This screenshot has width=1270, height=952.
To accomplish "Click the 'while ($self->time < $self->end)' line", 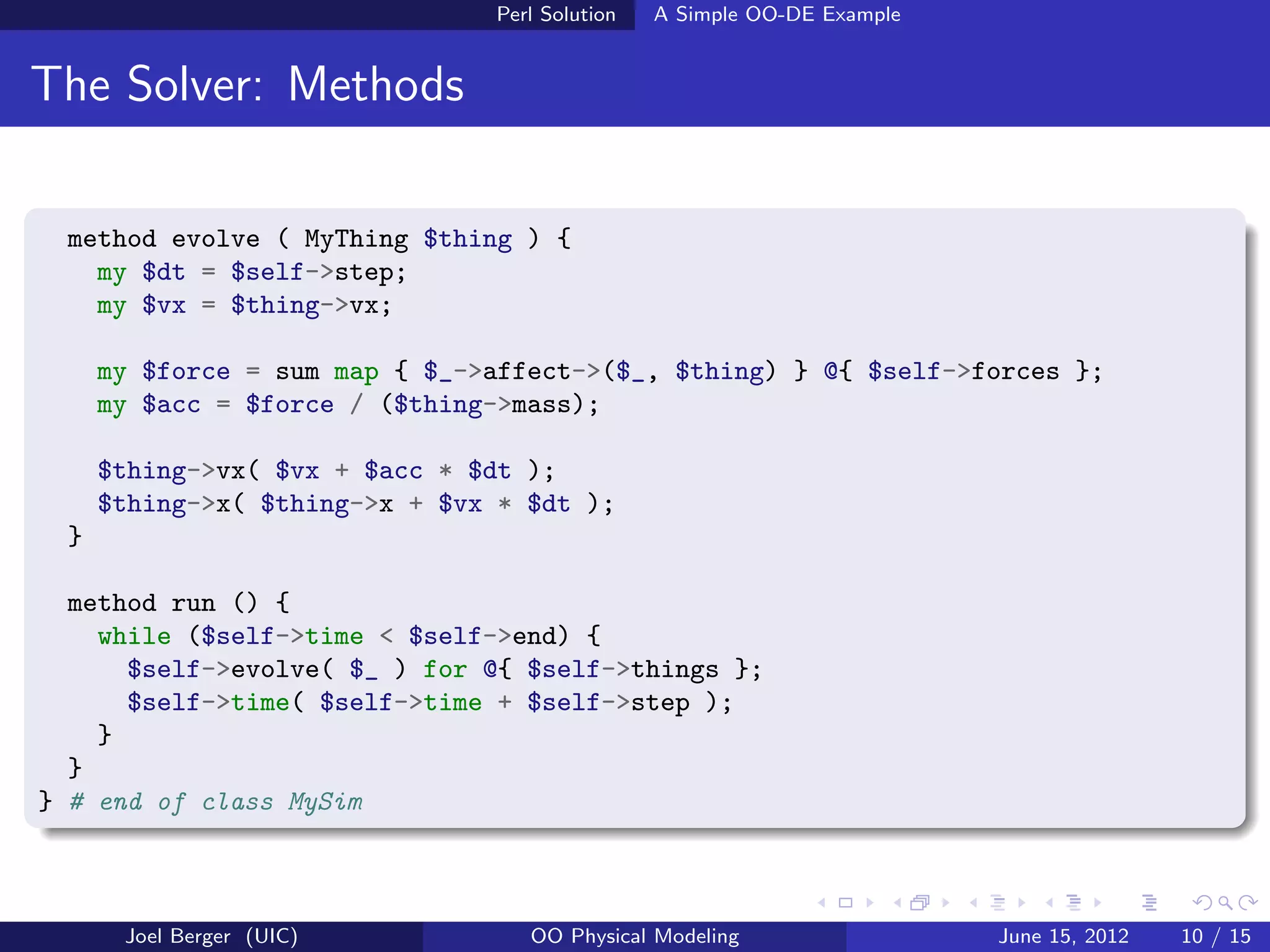I will pyautogui.click(x=349, y=637).
